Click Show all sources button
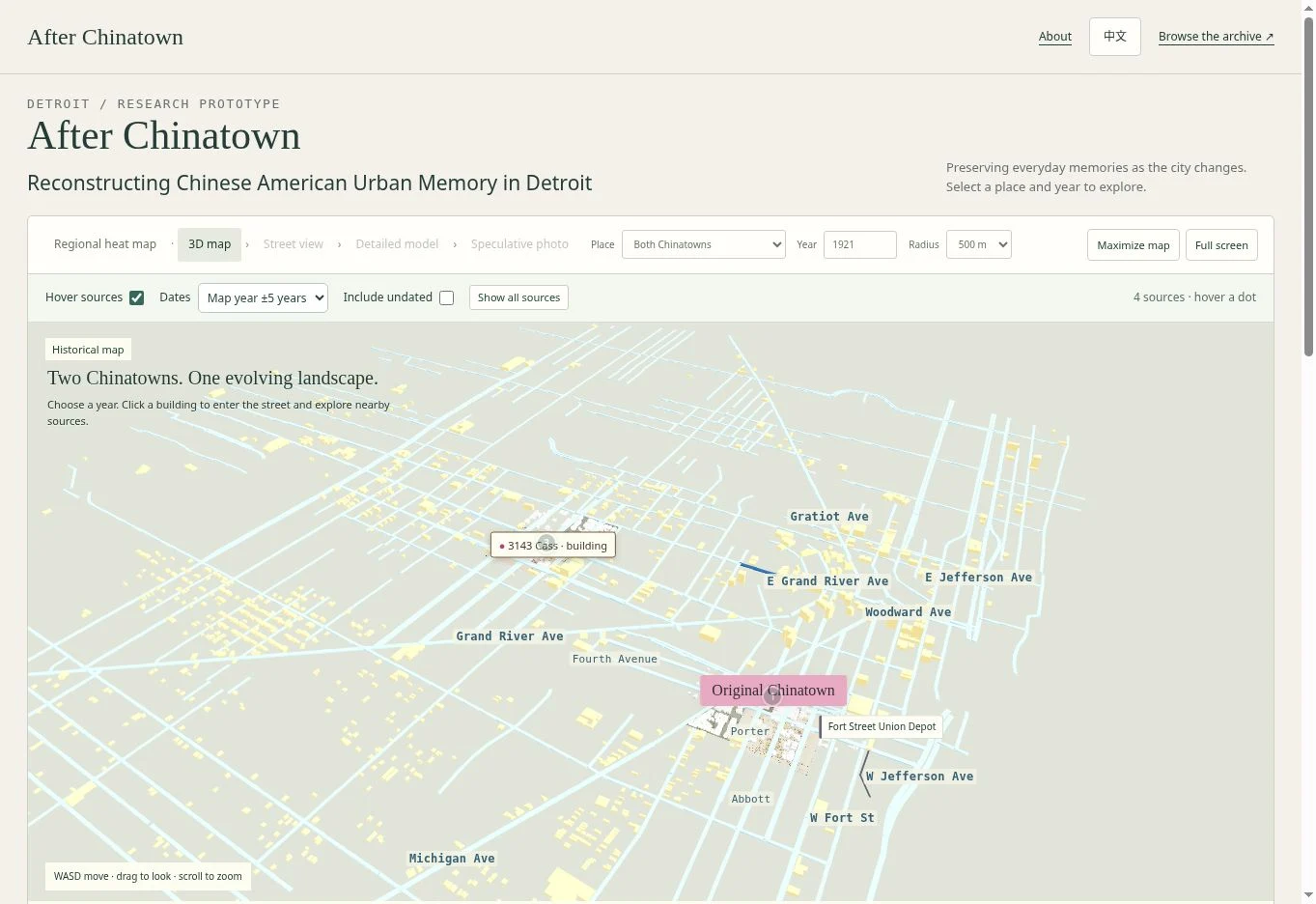 coord(518,297)
